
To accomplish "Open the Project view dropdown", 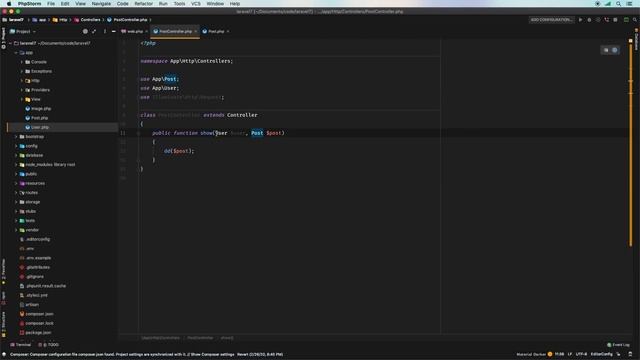I will (23, 31).
